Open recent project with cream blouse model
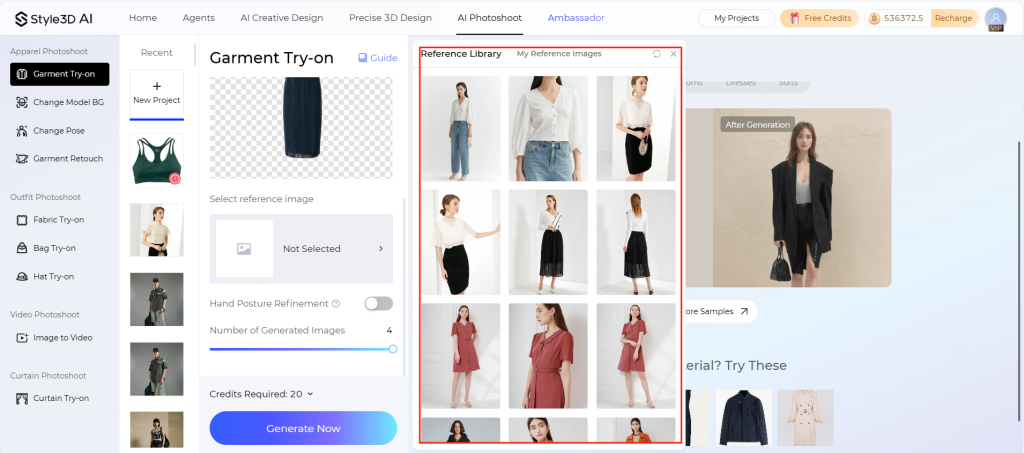The height and width of the screenshot is (453, 1024). coord(157,230)
